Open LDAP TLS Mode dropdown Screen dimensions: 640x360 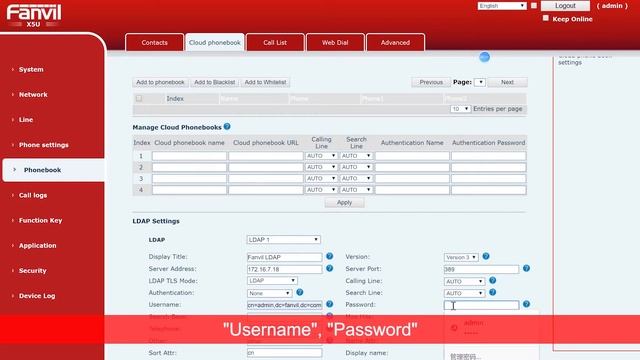pos(272,281)
